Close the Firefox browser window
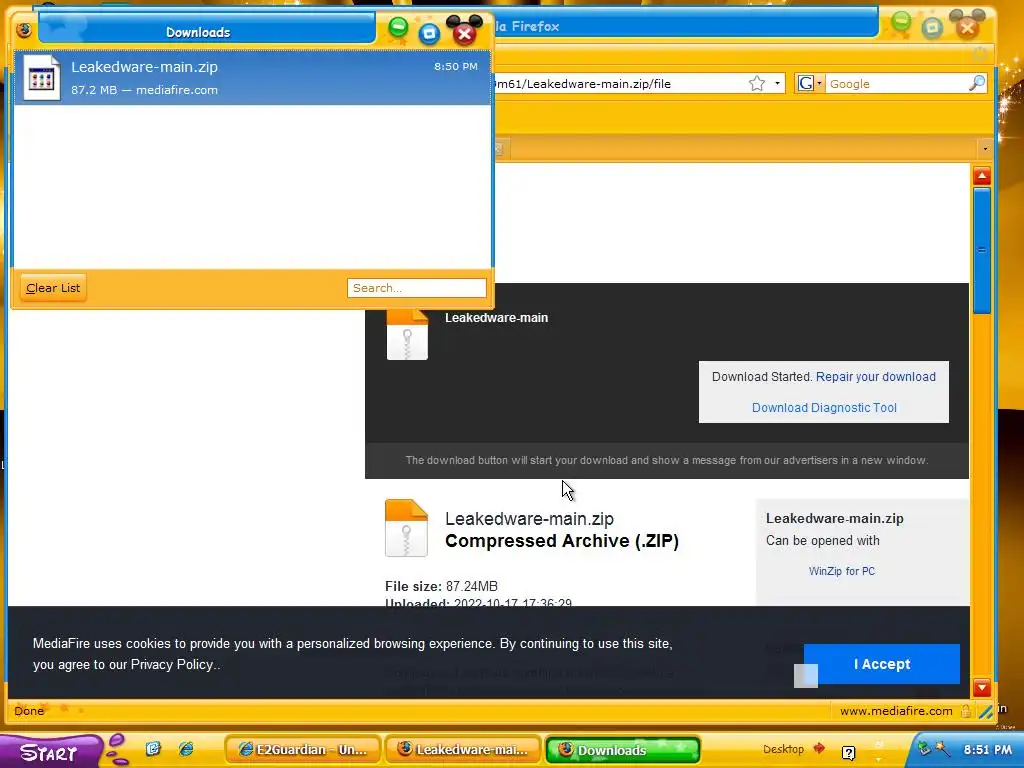This screenshot has height=768, width=1024. [x=967, y=27]
